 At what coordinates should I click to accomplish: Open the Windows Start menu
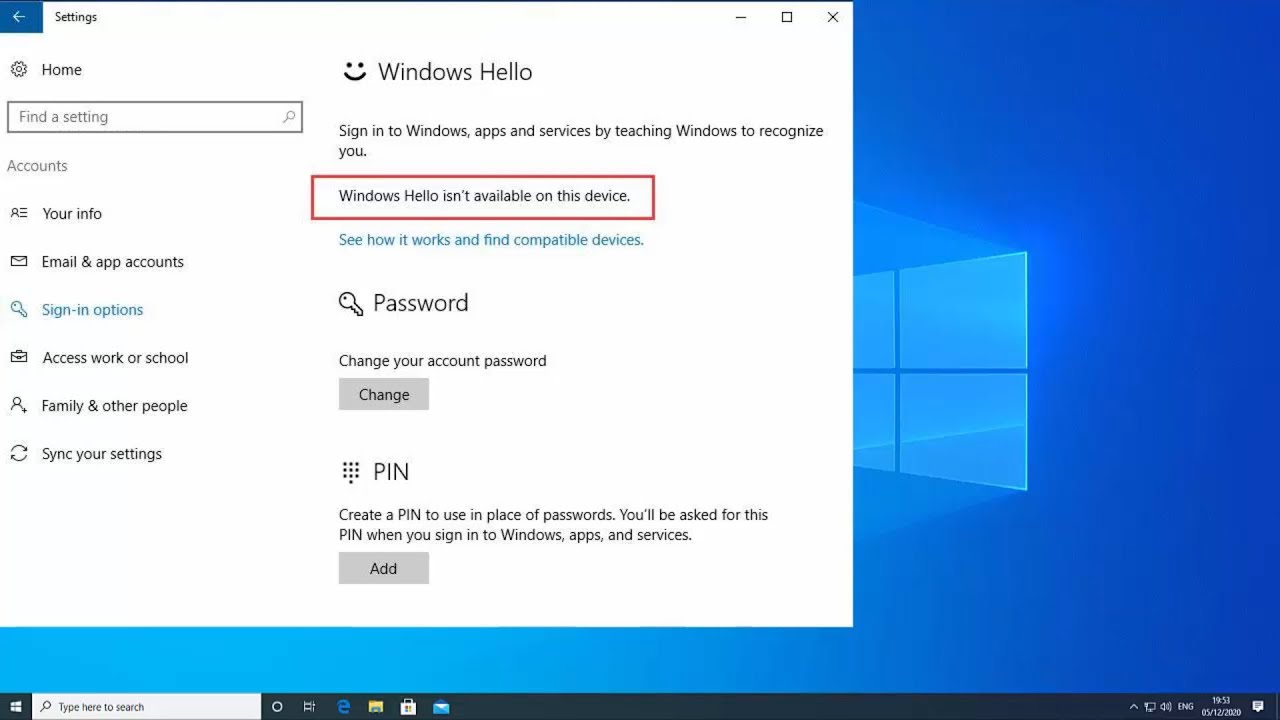tap(16, 707)
